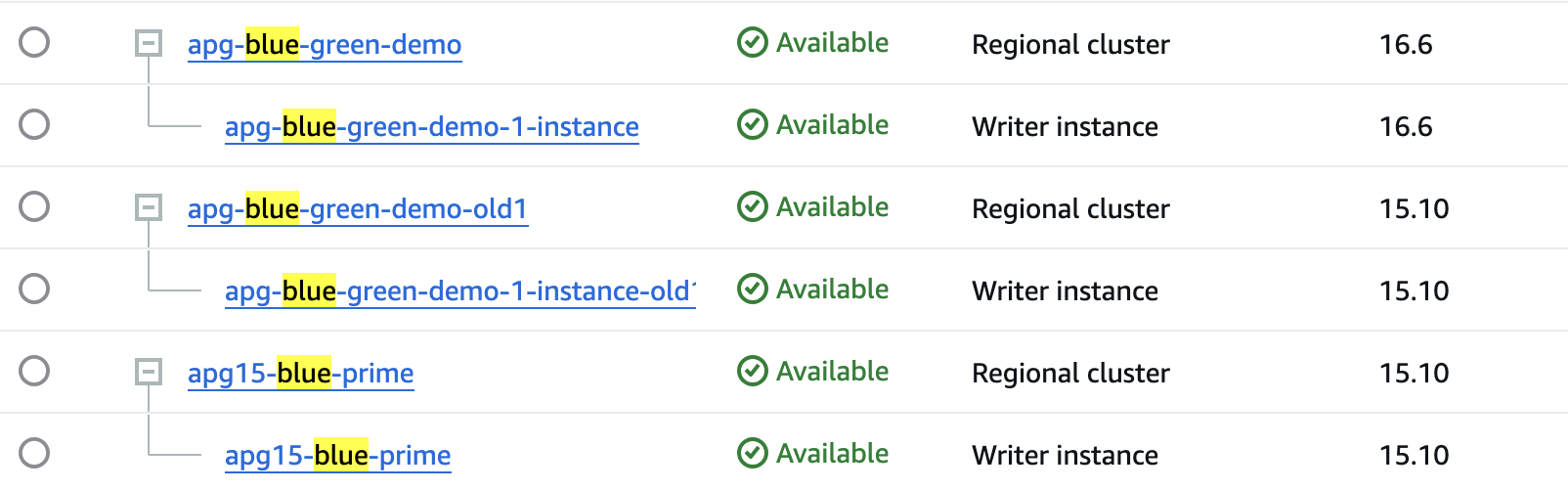Open apg15-blue-prime regional cluster link
1568x491 pixels.
pos(300,374)
